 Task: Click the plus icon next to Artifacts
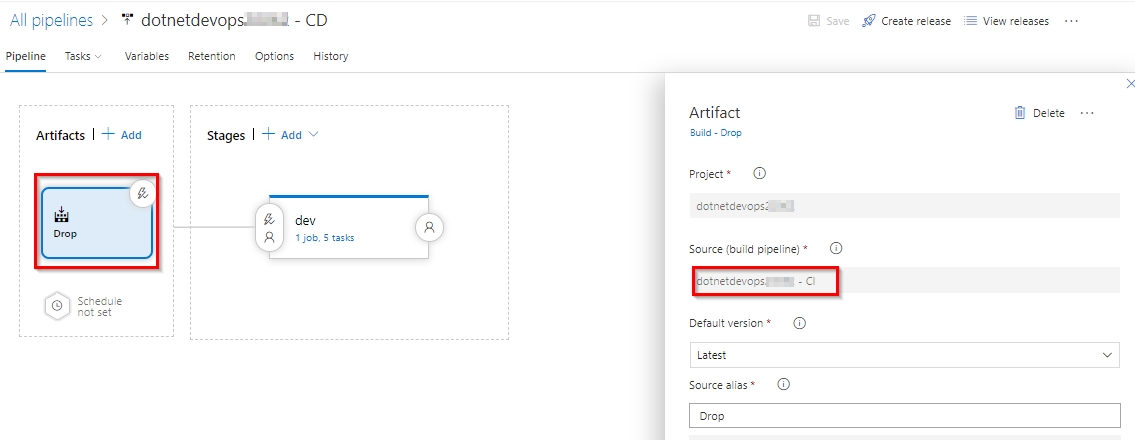[109, 134]
